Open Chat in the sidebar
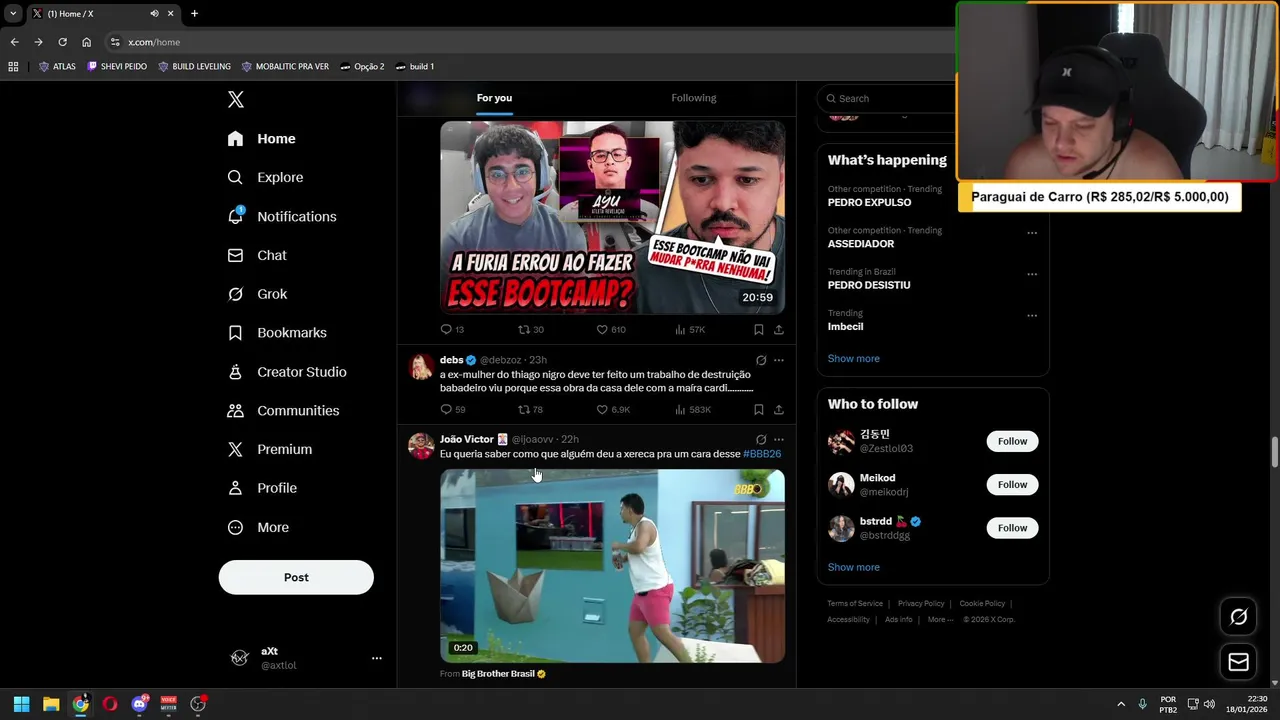The height and width of the screenshot is (720, 1280). coord(257,255)
